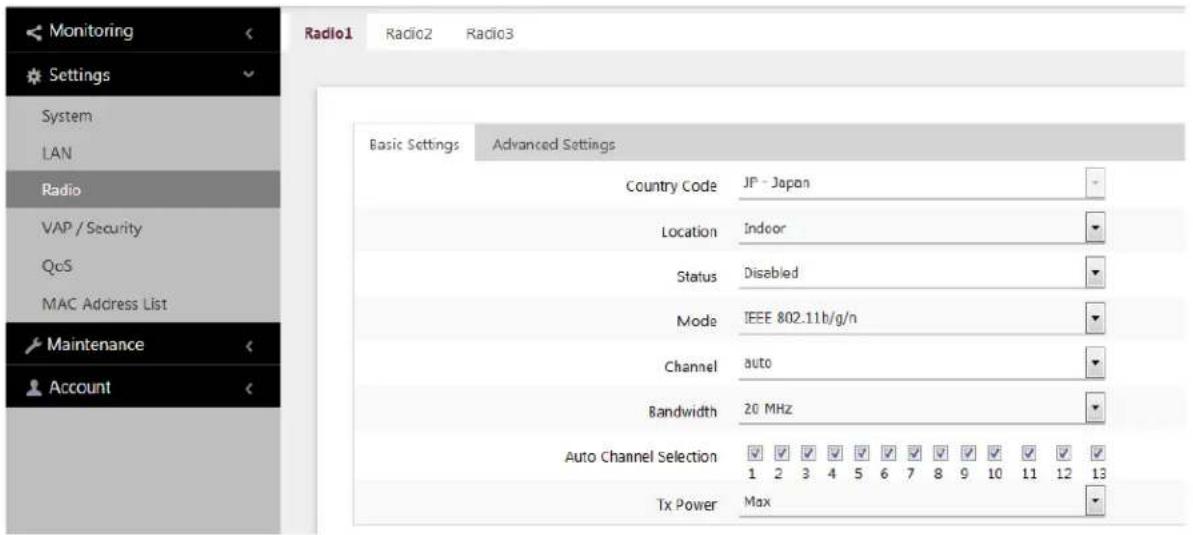Image resolution: width=1193 pixels, height=535 pixels.
Task: Uncheck auto channel 13 checkbox
Action: tap(1097, 454)
